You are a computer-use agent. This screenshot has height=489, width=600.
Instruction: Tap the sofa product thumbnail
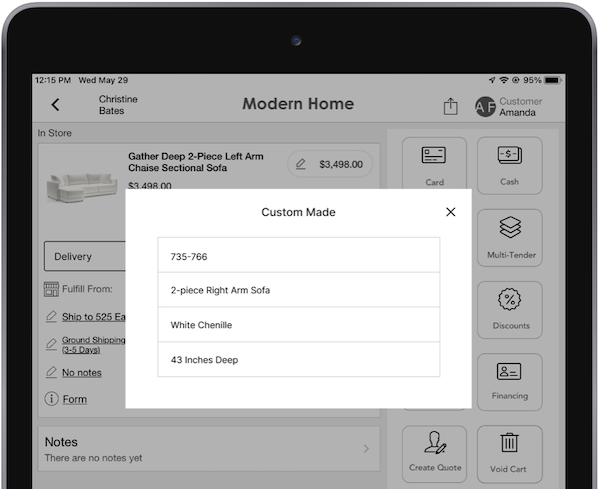pyautogui.click(x=82, y=187)
